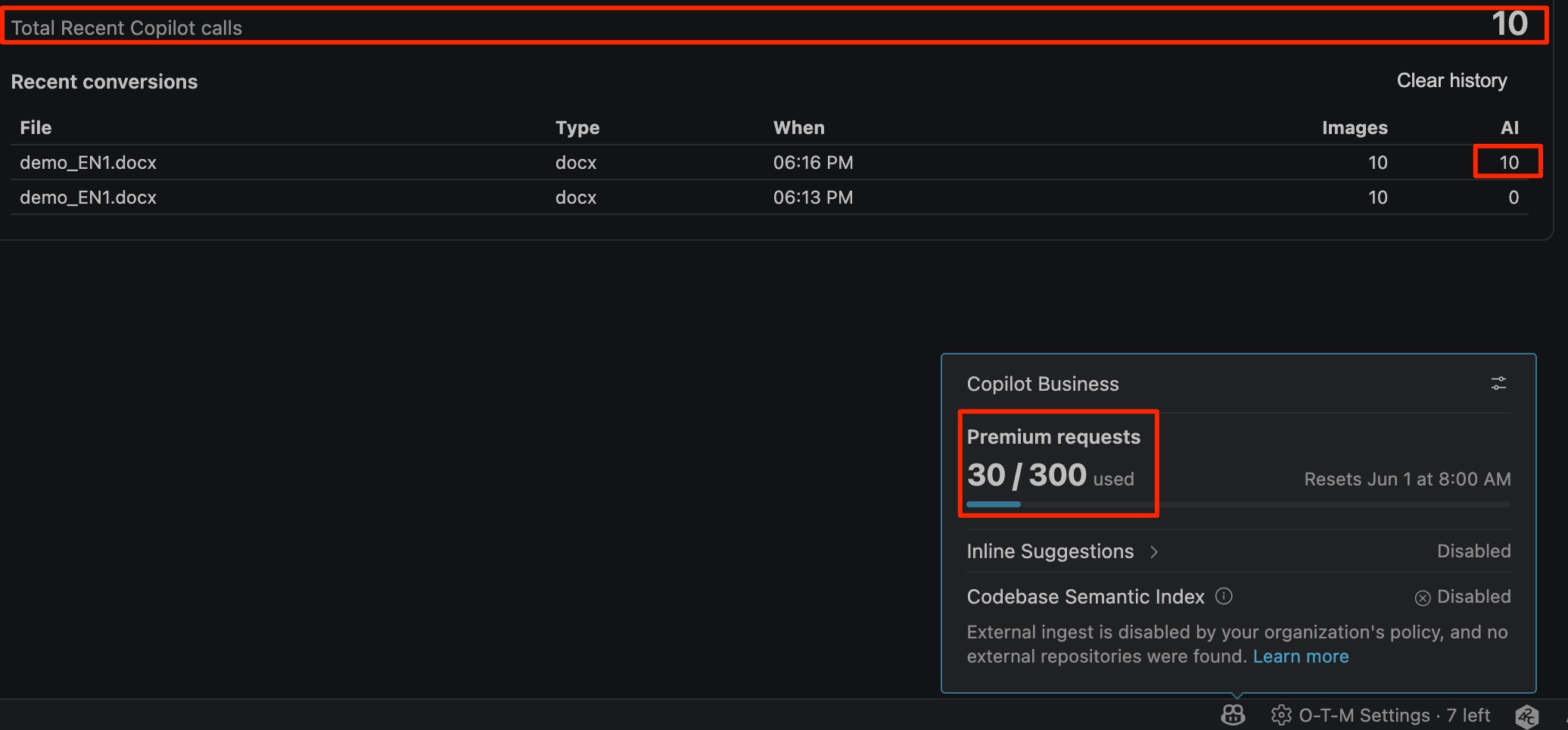The width and height of the screenshot is (1568, 730).
Task: Click Resets Jun 1 at 8:00 AM
Action: (1407, 479)
